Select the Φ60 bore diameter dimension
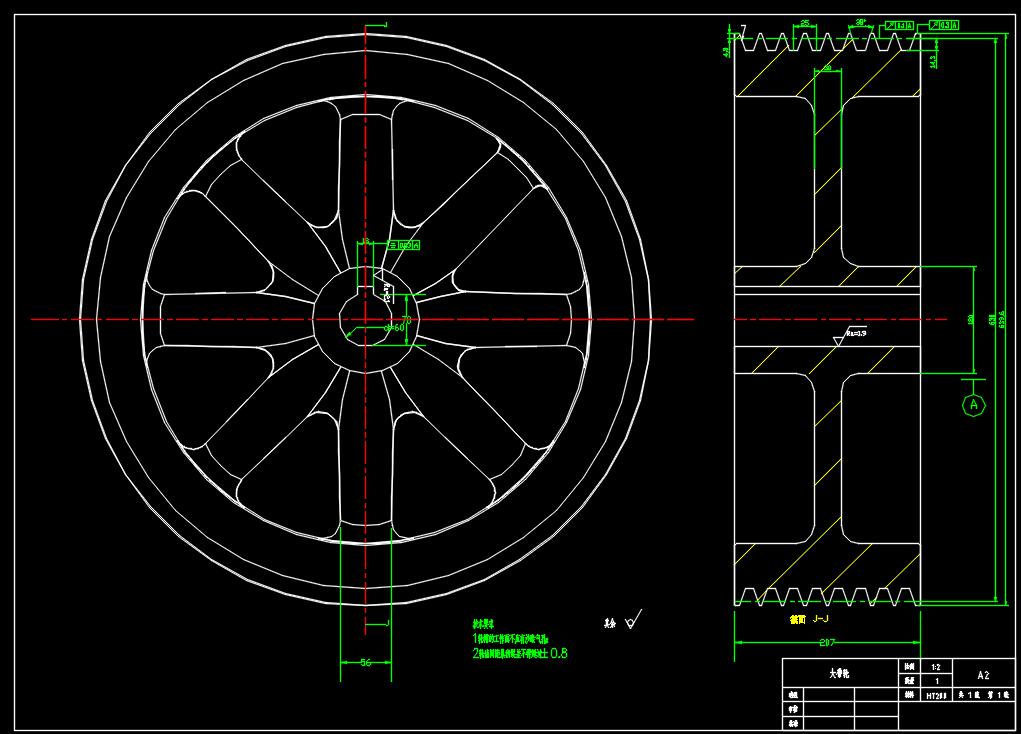 click(396, 328)
